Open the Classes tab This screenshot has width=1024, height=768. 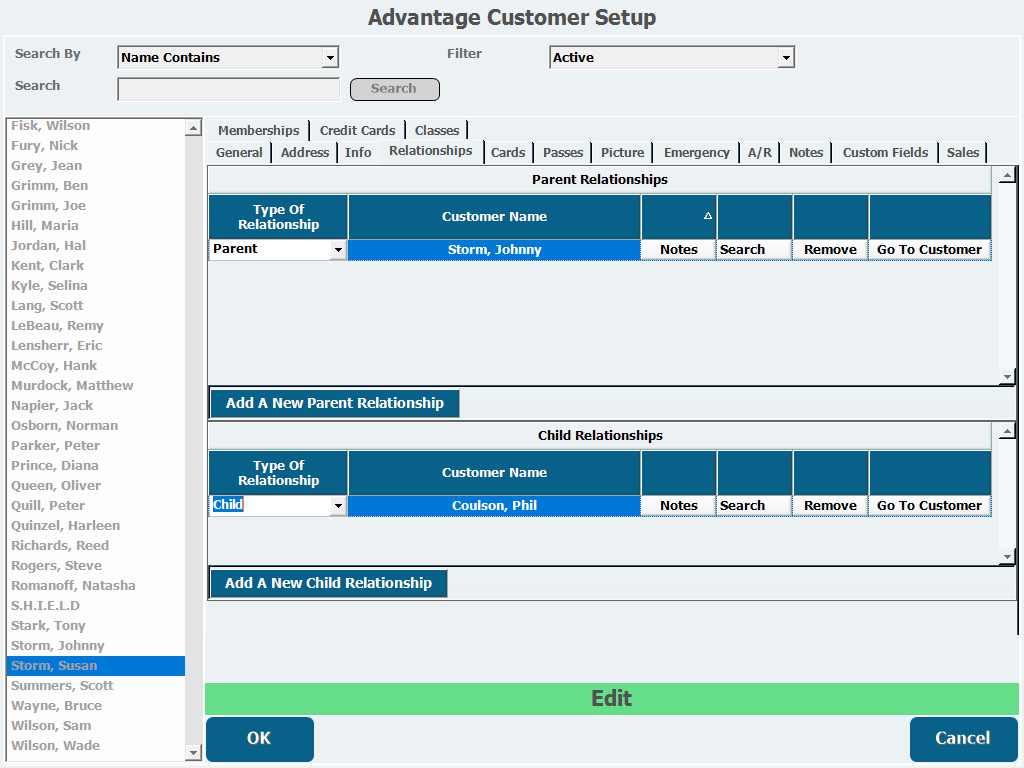pos(436,130)
